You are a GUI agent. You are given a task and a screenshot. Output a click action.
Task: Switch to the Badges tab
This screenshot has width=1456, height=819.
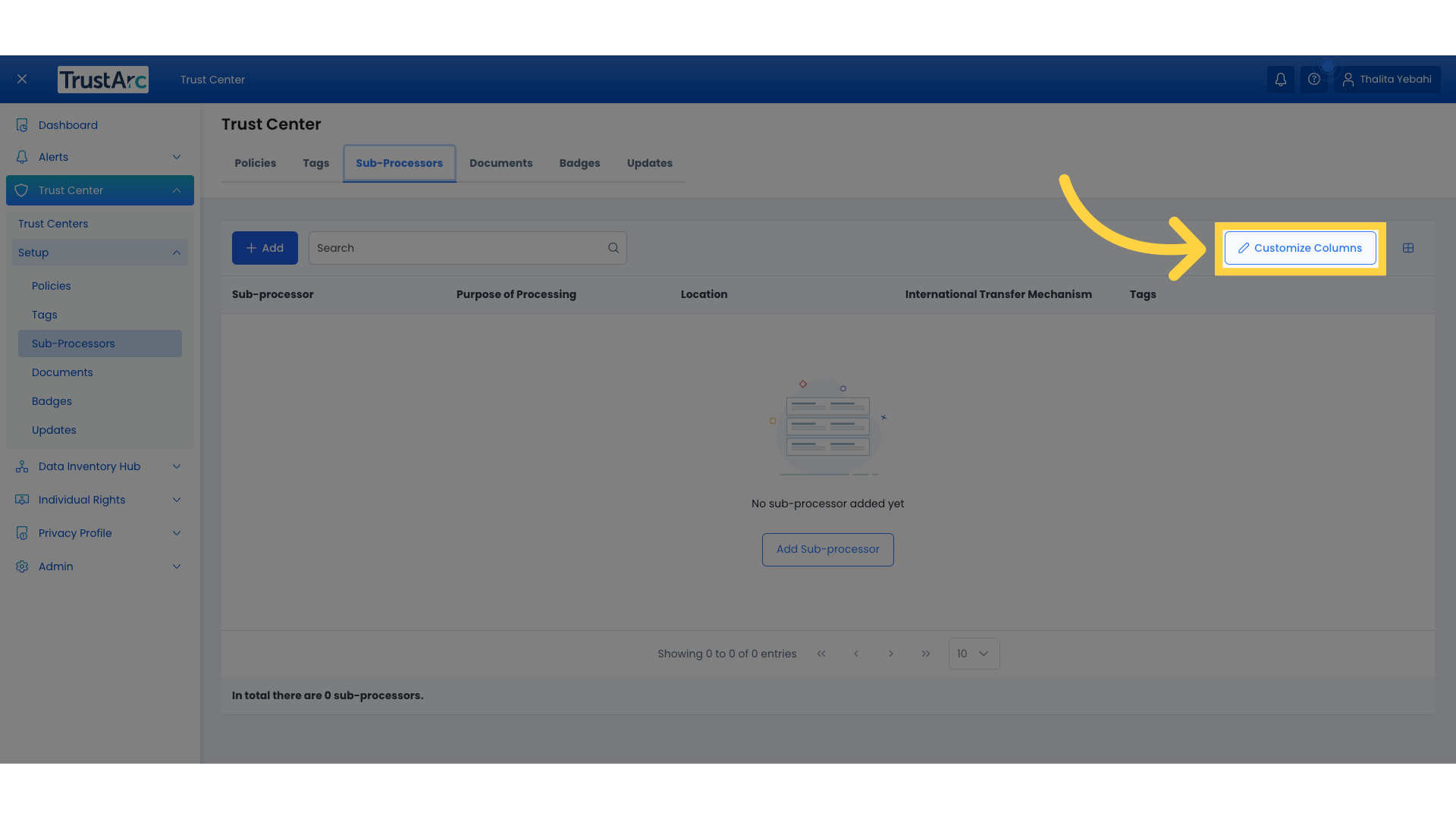pos(579,163)
